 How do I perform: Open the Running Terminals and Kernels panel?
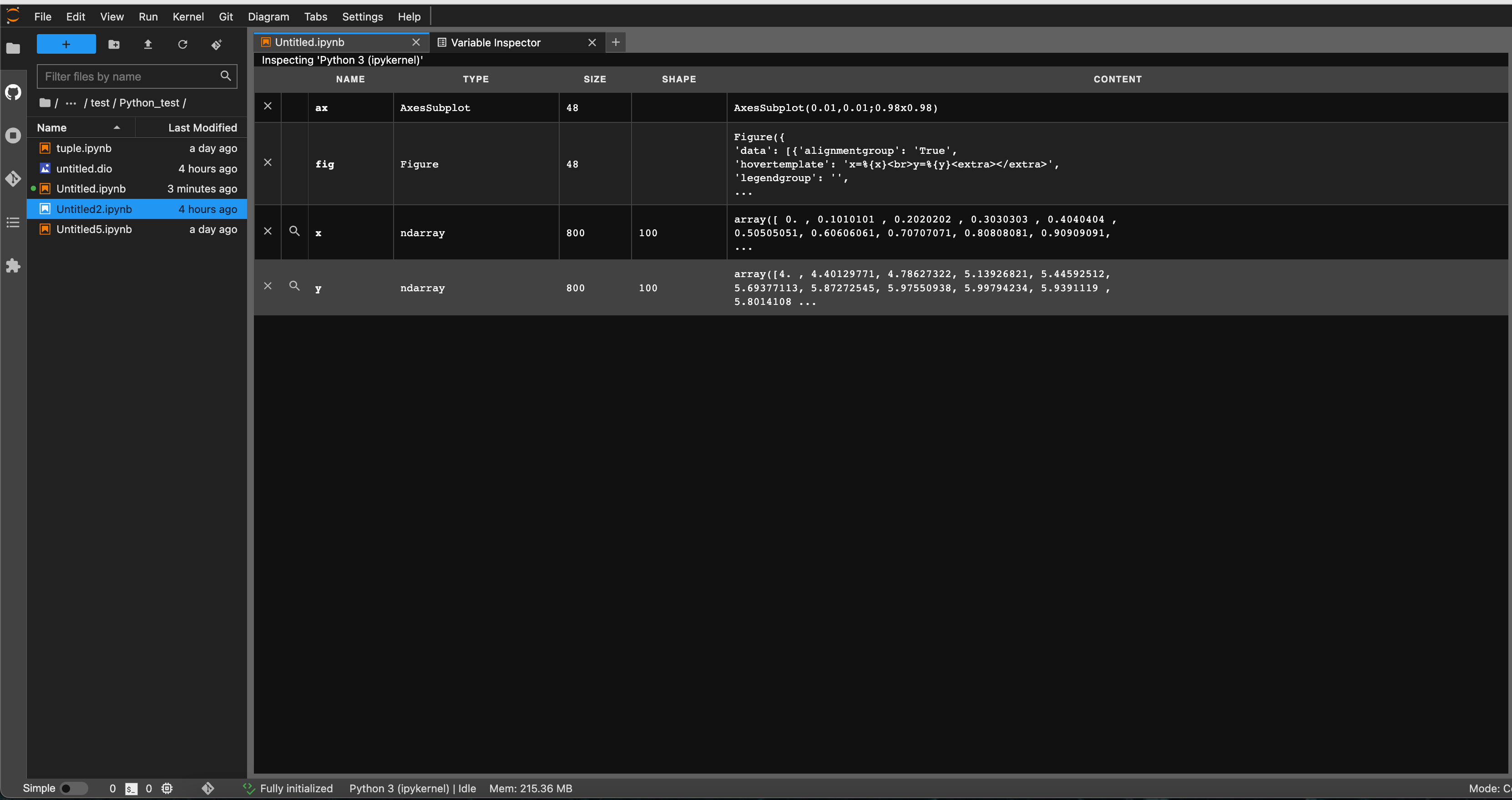click(13, 136)
